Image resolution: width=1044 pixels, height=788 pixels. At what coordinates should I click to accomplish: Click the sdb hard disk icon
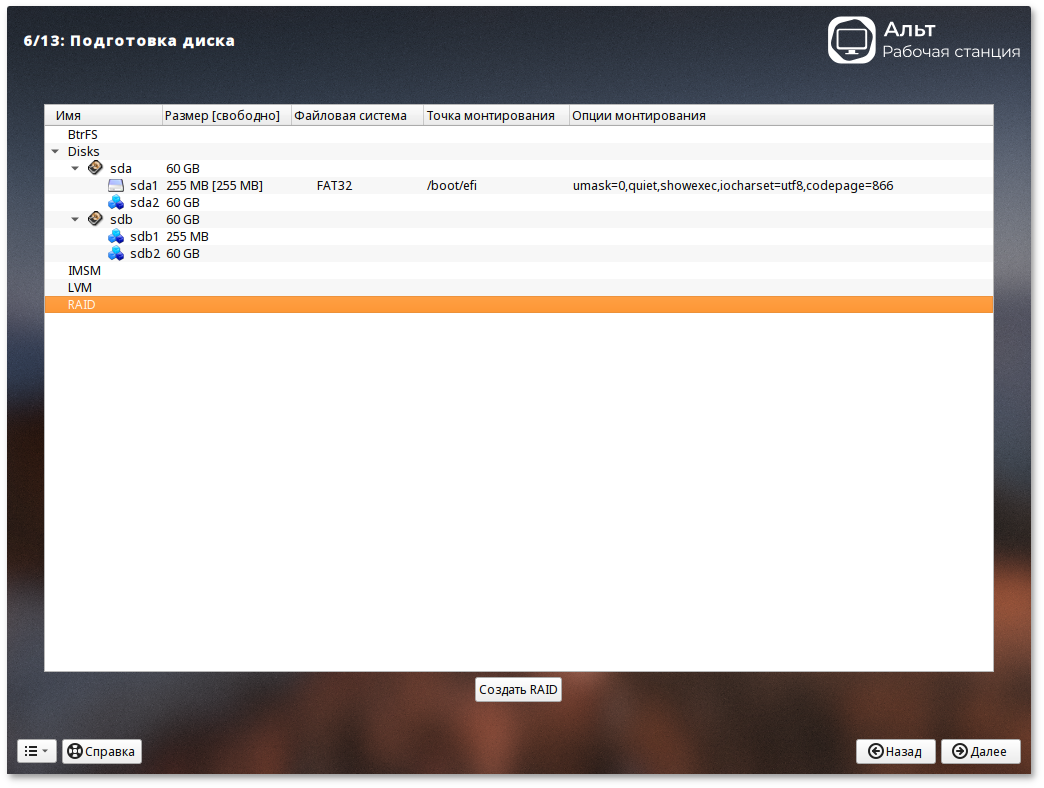[95, 219]
